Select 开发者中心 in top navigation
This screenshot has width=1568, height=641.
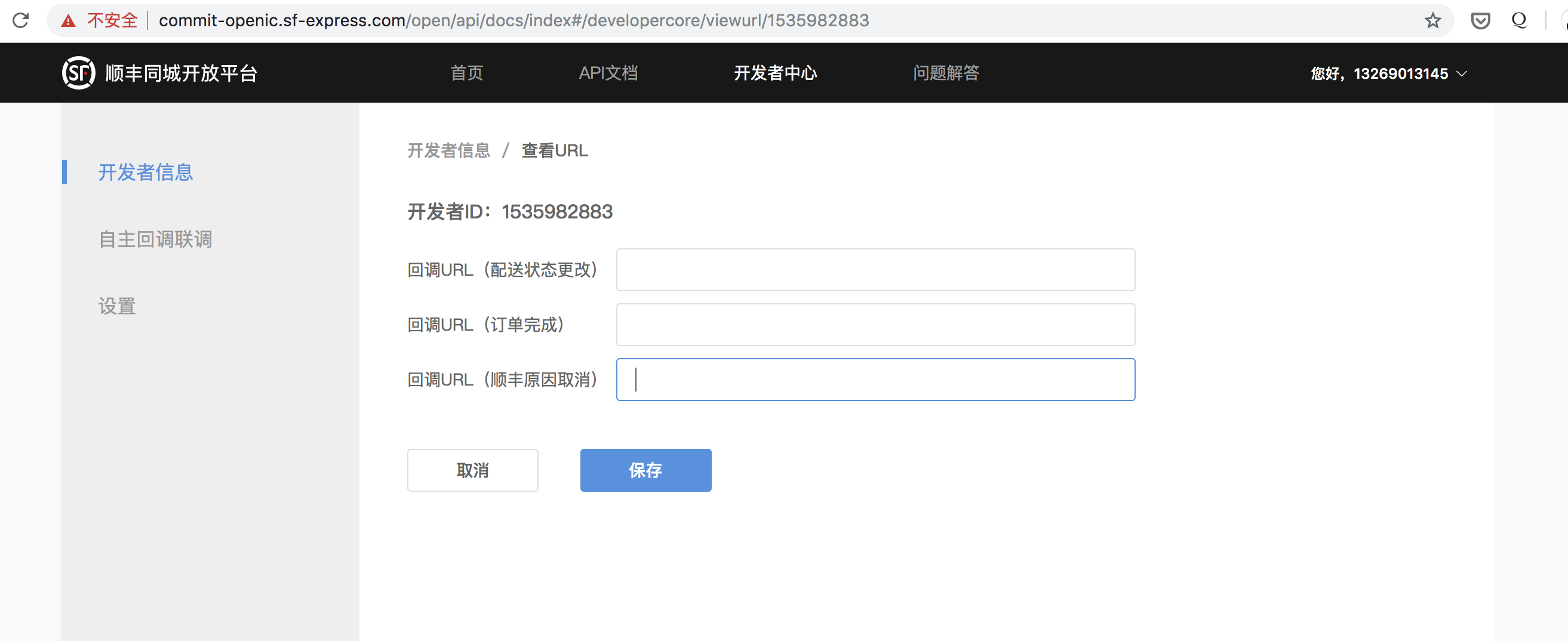tap(775, 73)
